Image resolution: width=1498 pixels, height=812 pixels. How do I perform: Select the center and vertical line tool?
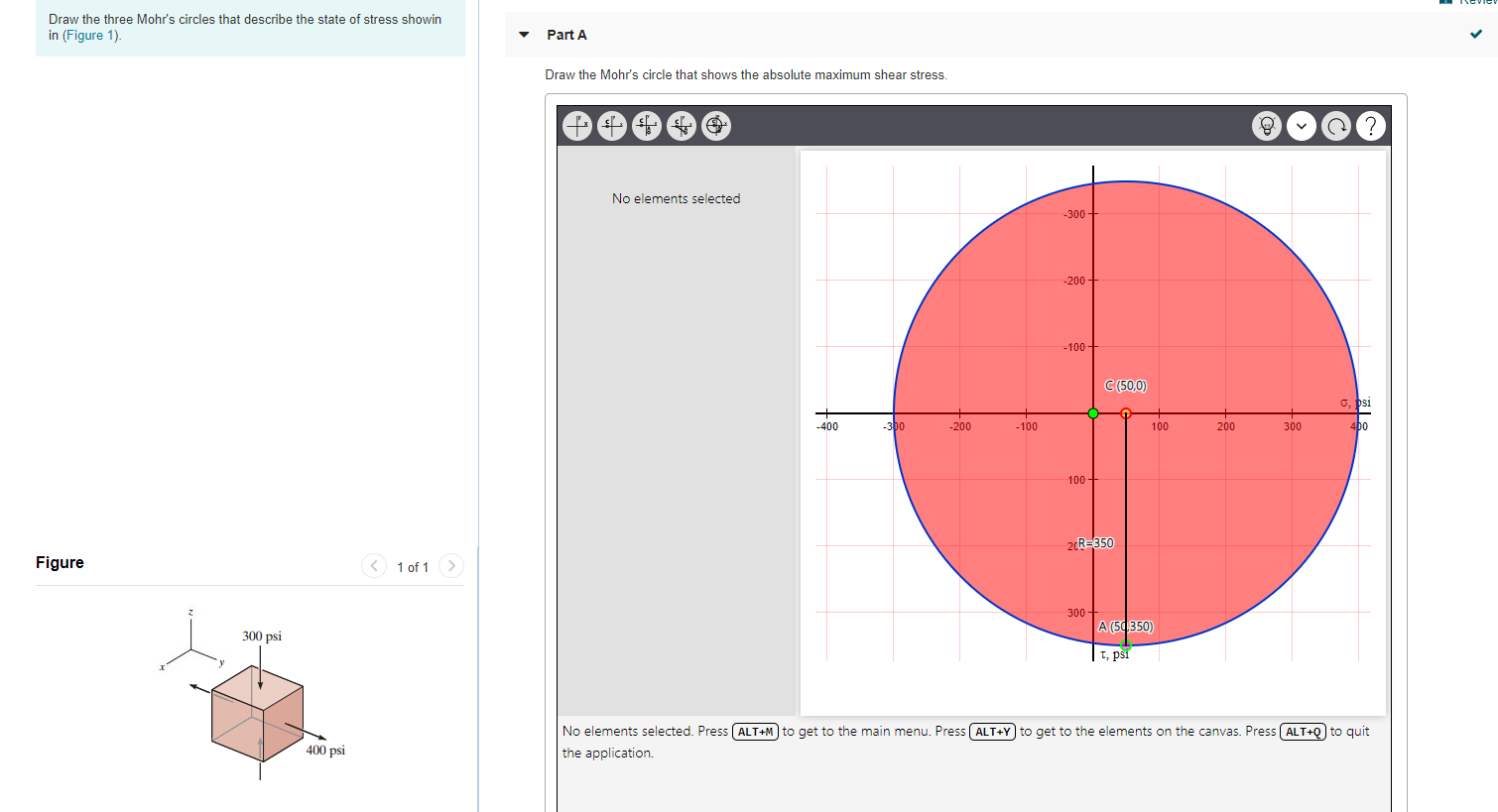pyautogui.click(x=647, y=126)
